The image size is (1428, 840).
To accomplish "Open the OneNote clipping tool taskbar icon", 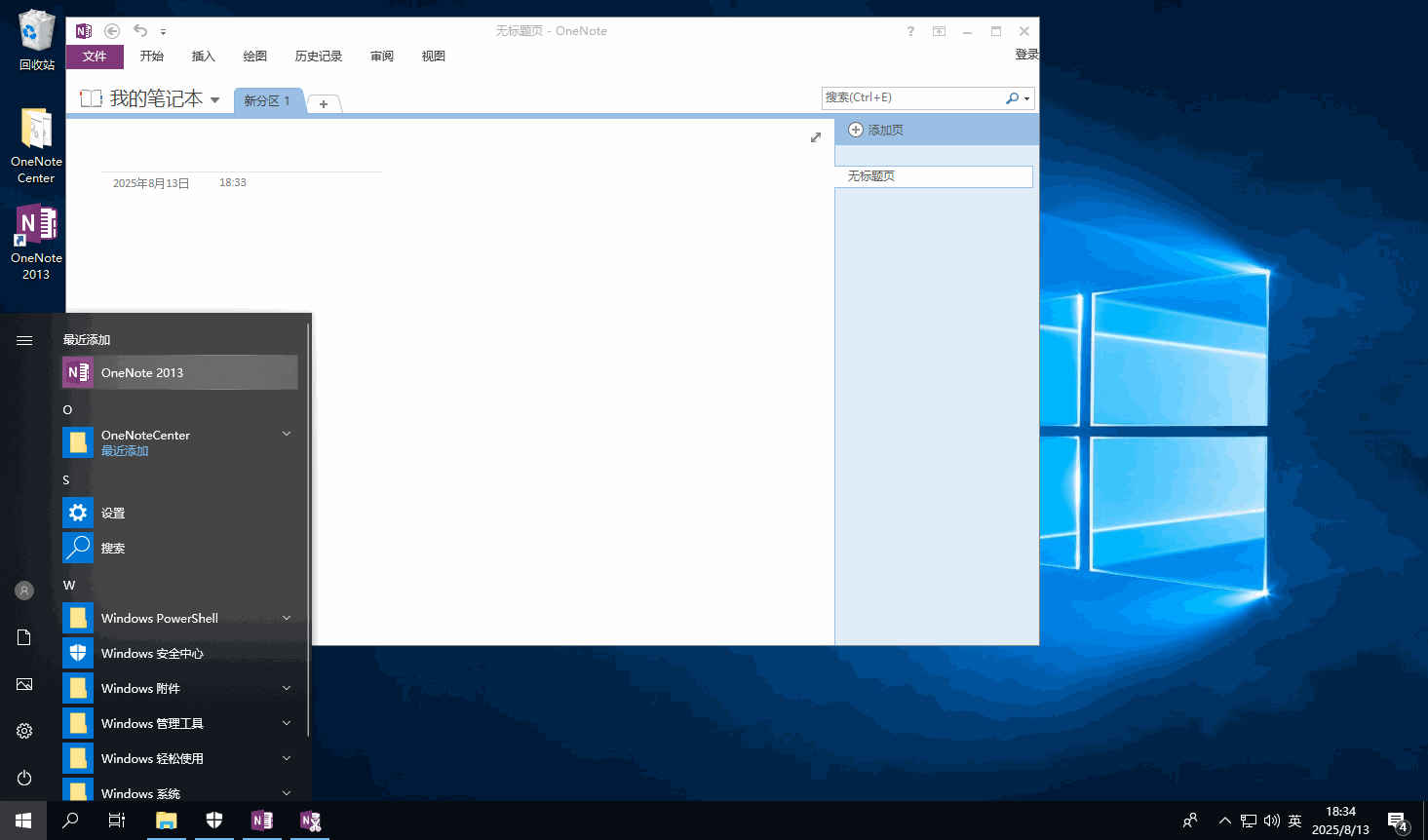I will point(310,821).
